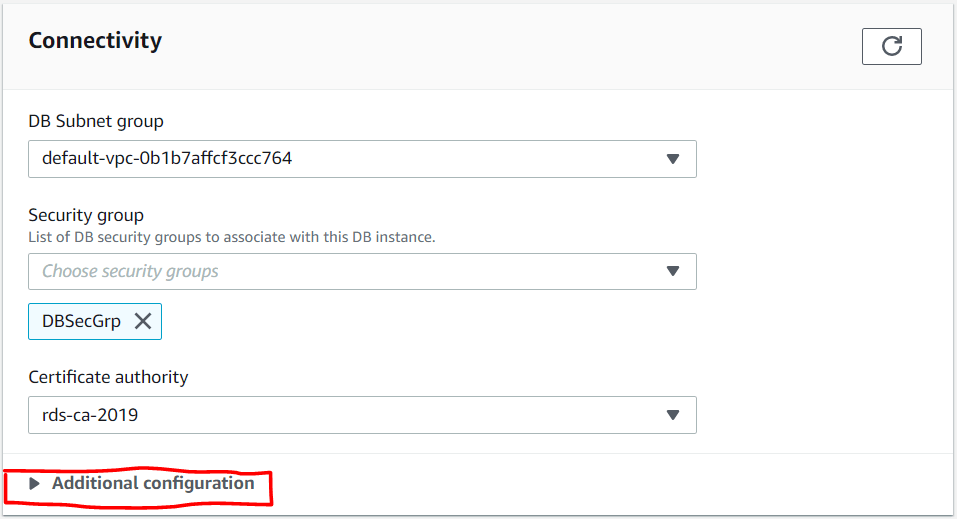This screenshot has width=957, height=519.
Task: Click the Security group dropdown arrow
Action: (x=673, y=271)
